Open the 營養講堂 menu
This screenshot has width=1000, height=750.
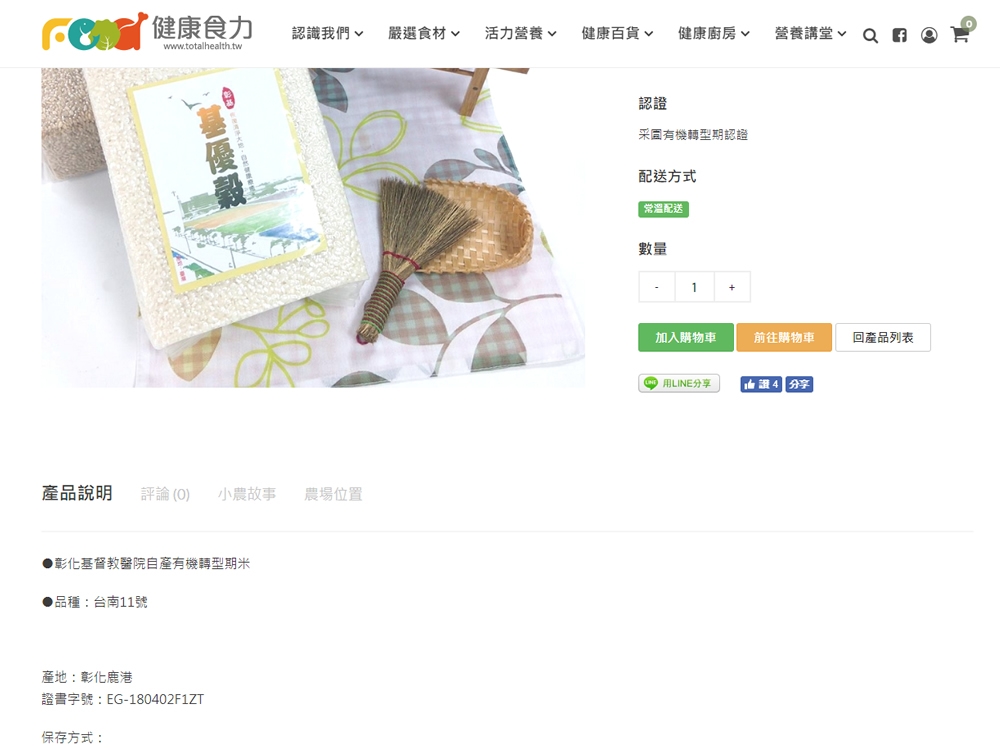pyautogui.click(x=810, y=33)
